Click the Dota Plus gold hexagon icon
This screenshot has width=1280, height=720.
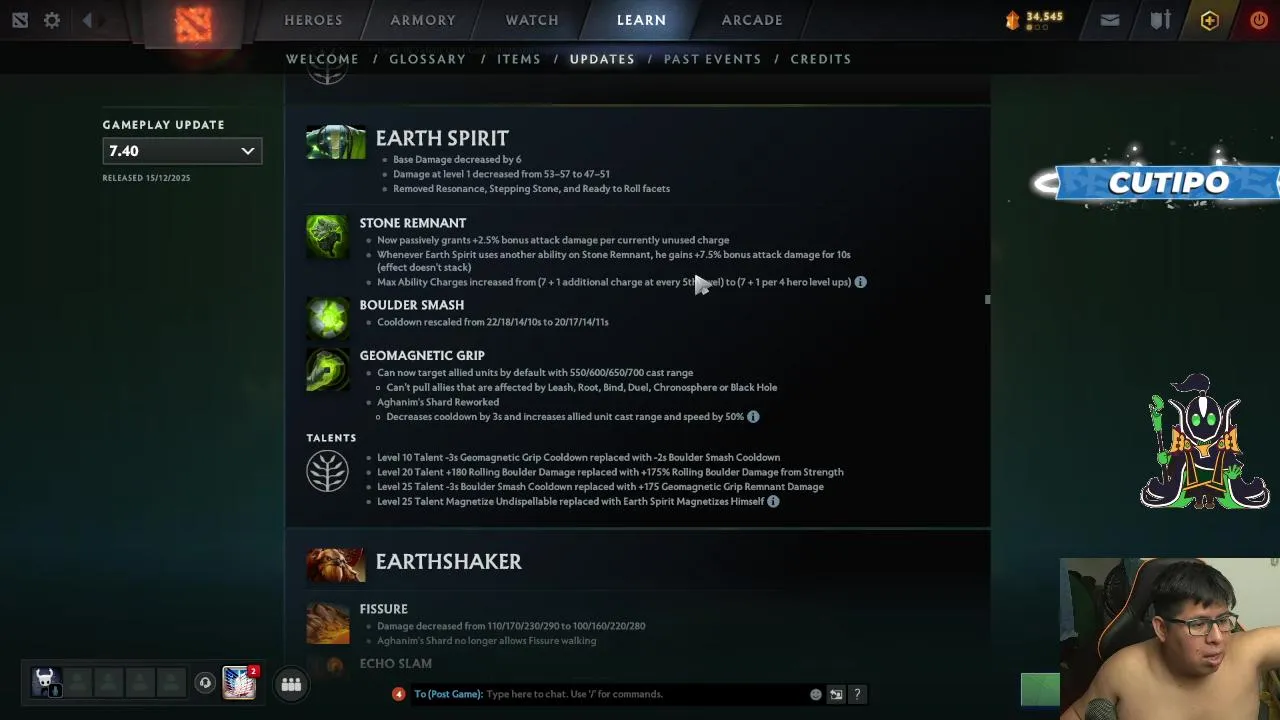[x=1210, y=20]
